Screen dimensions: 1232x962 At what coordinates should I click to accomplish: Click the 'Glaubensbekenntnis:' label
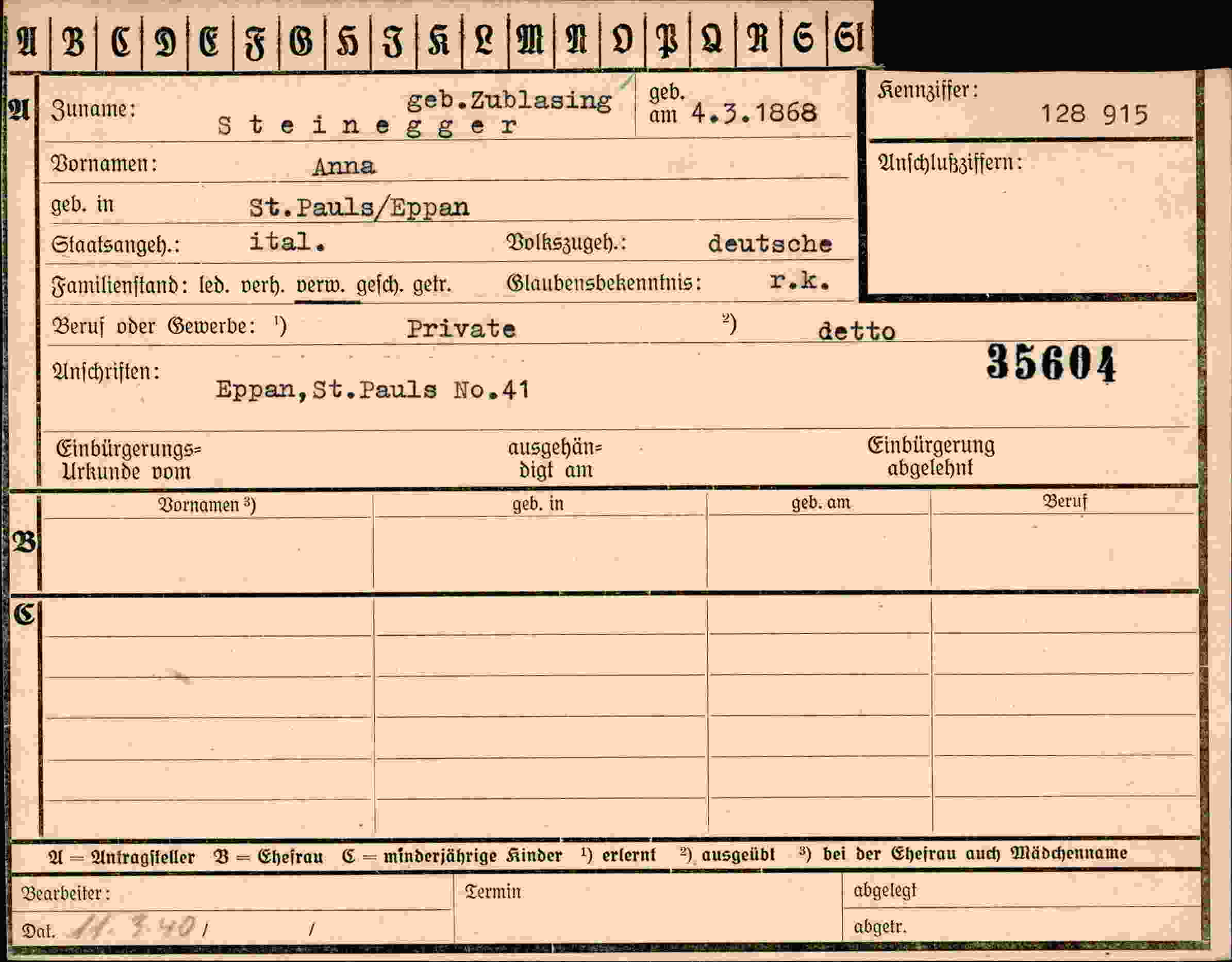pos(604,283)
